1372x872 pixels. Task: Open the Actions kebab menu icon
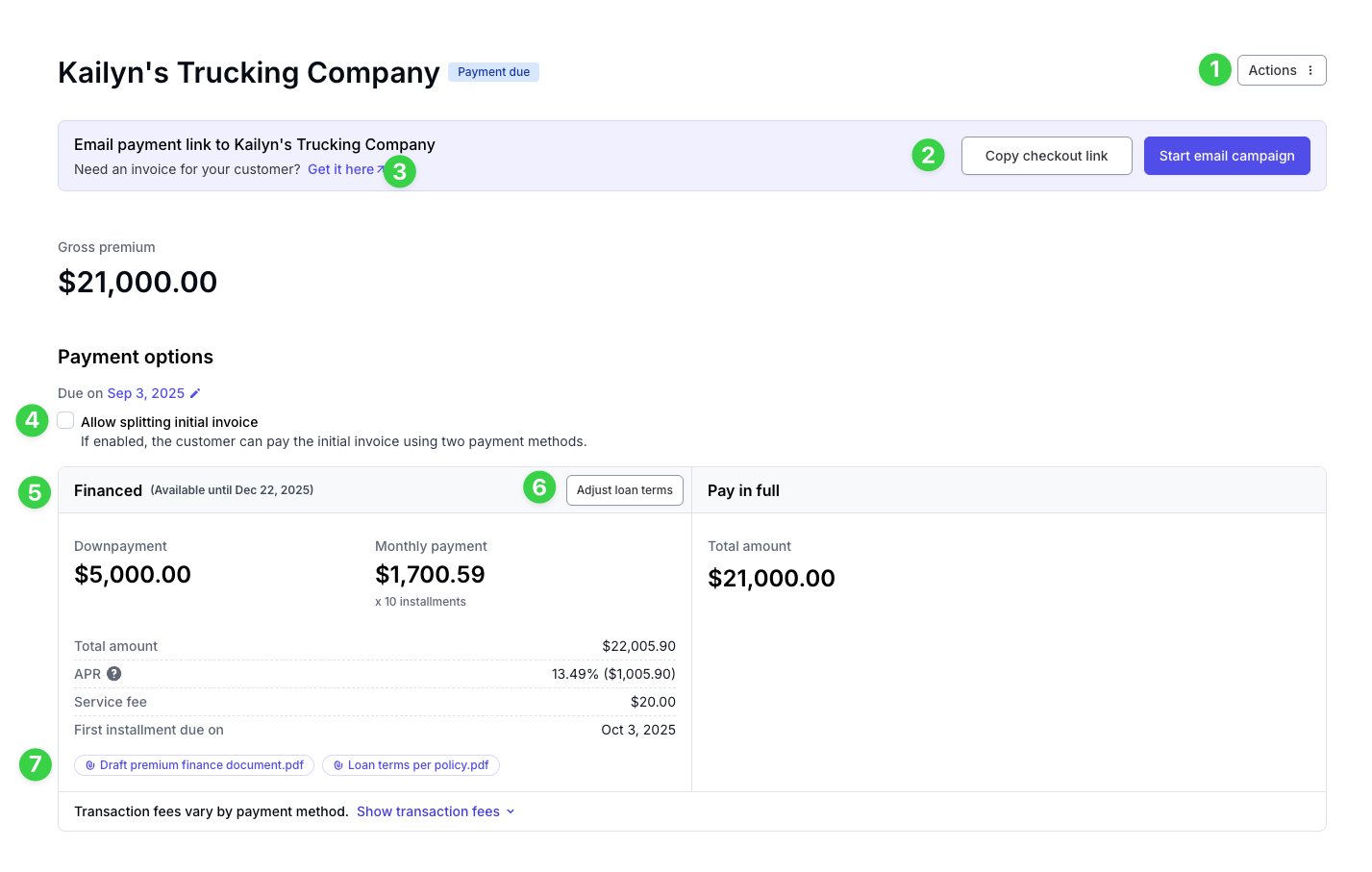pos(1310,70)
